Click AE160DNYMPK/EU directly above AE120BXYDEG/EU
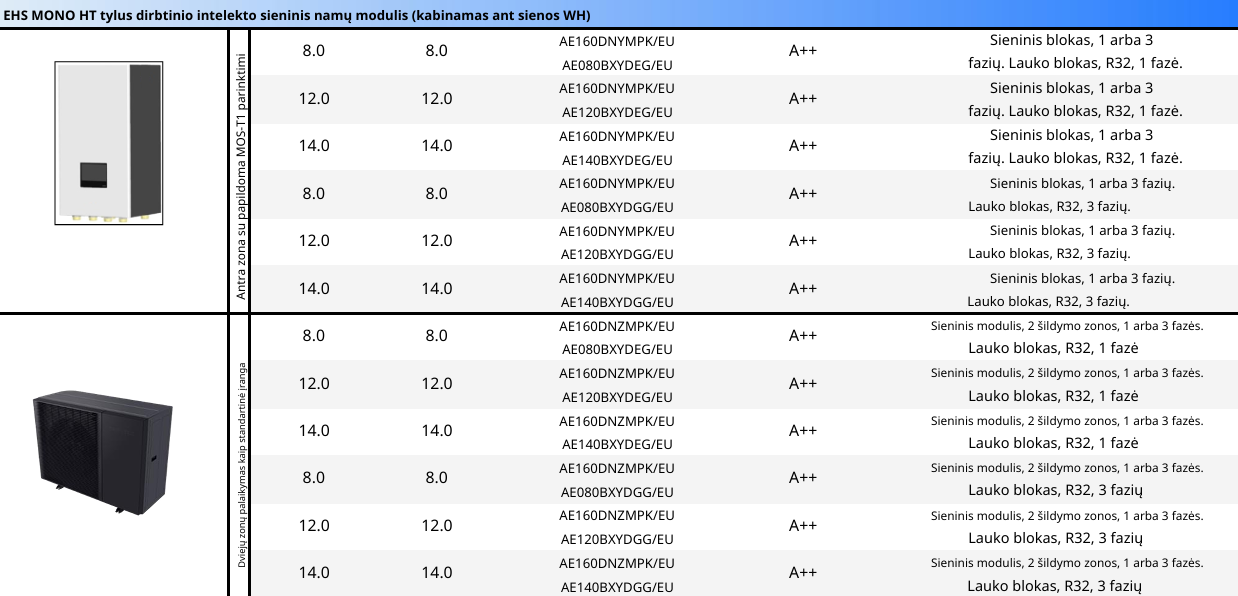The height and width of the screenshot is (596, 1238). (617, 88)
